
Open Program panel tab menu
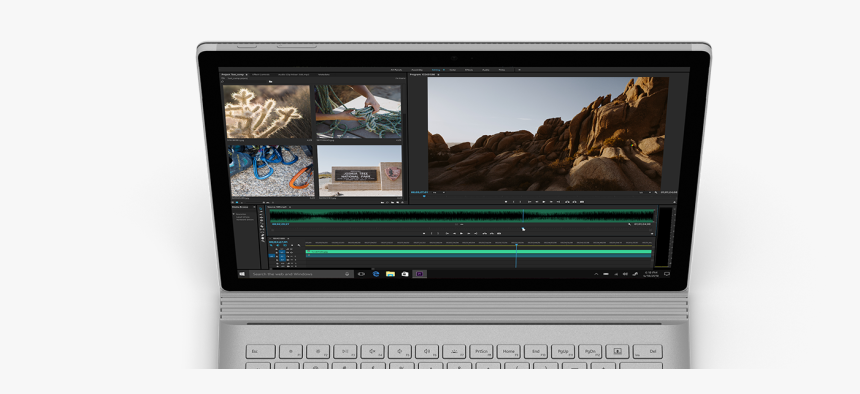tap(438, 75)
